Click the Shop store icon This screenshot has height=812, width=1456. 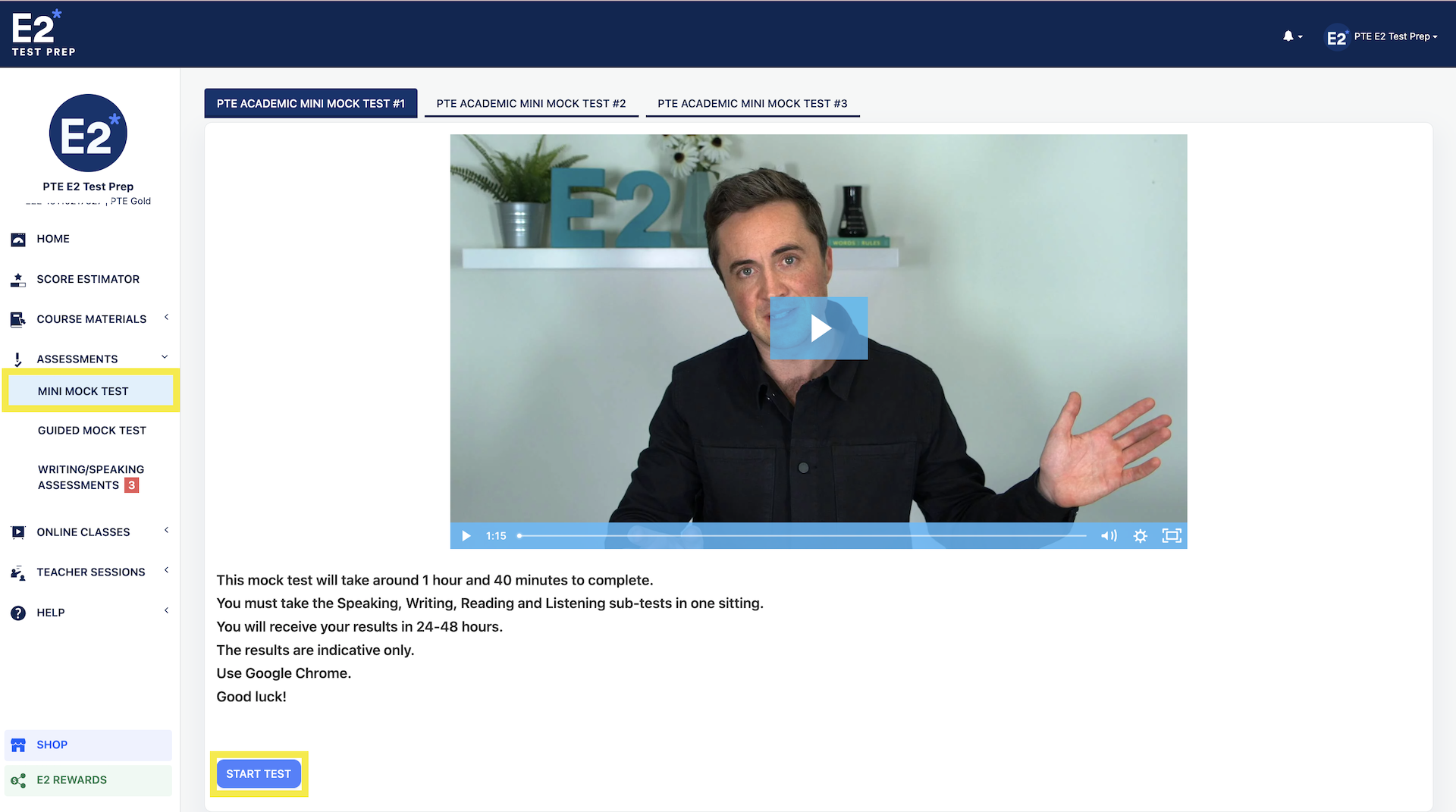coord(18,745)
